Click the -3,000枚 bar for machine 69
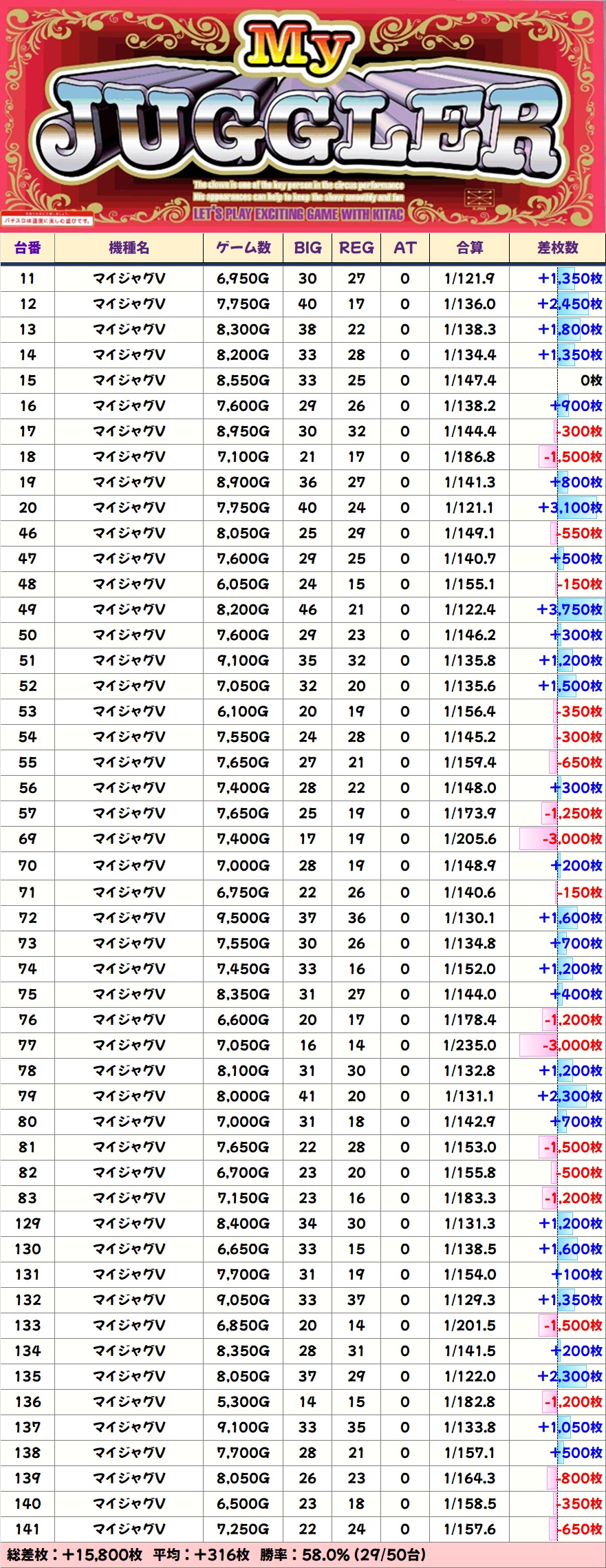Screen dimensions: 606x1568 571,839
